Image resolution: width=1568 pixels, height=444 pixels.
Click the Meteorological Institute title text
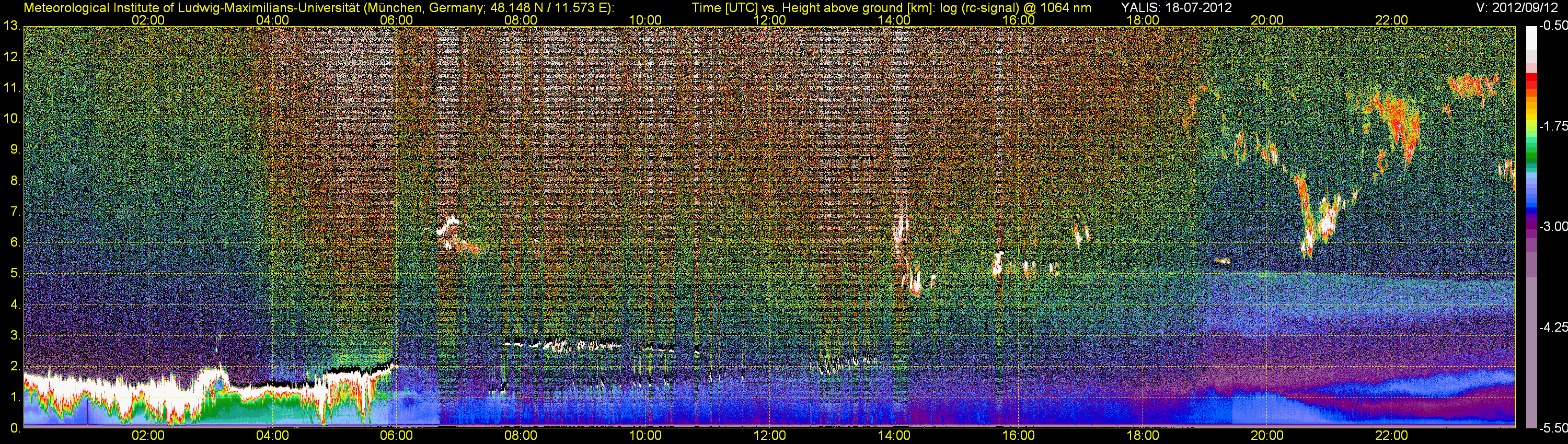(x=319, y=8)
